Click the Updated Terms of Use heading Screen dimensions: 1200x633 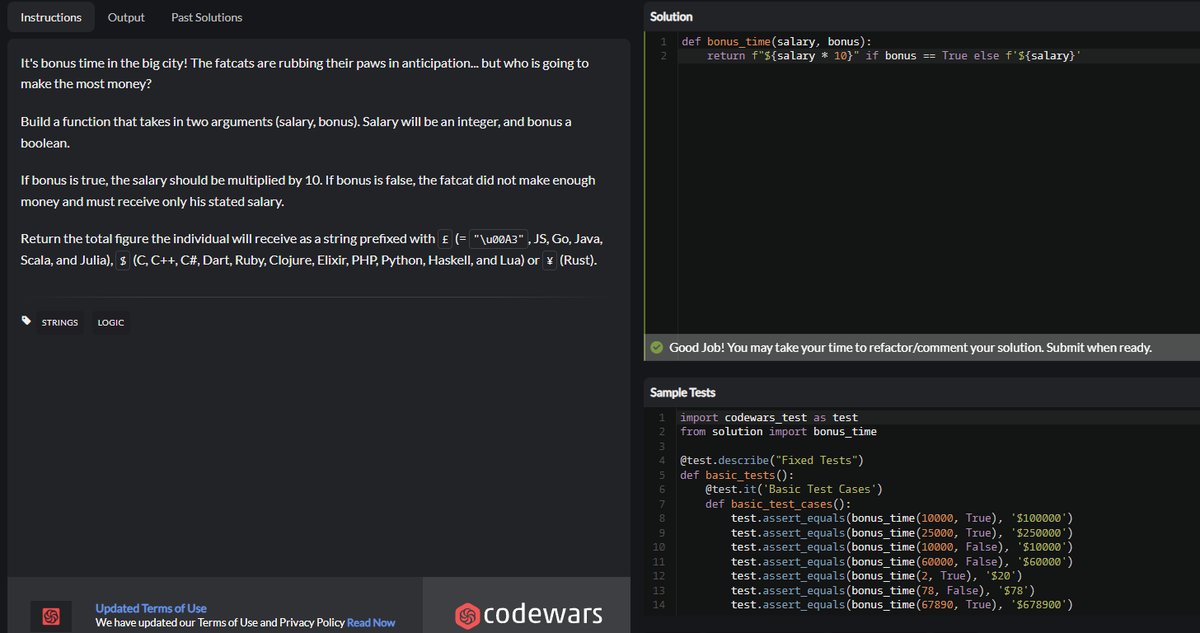click(x=151, y=608)
